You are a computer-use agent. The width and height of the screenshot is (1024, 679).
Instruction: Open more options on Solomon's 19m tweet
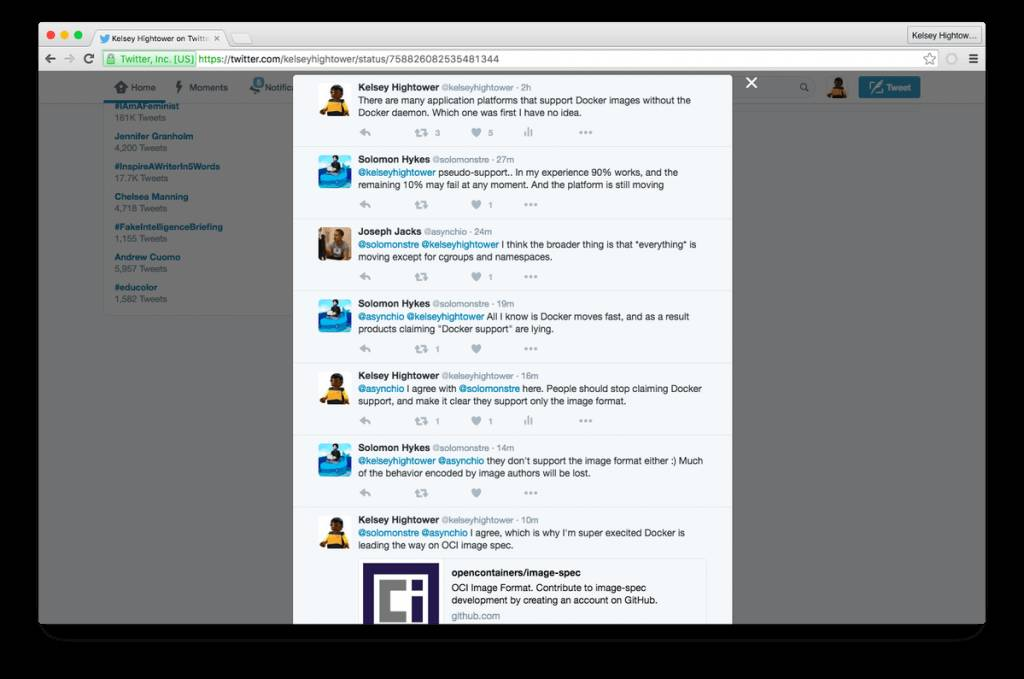point(530,349)
